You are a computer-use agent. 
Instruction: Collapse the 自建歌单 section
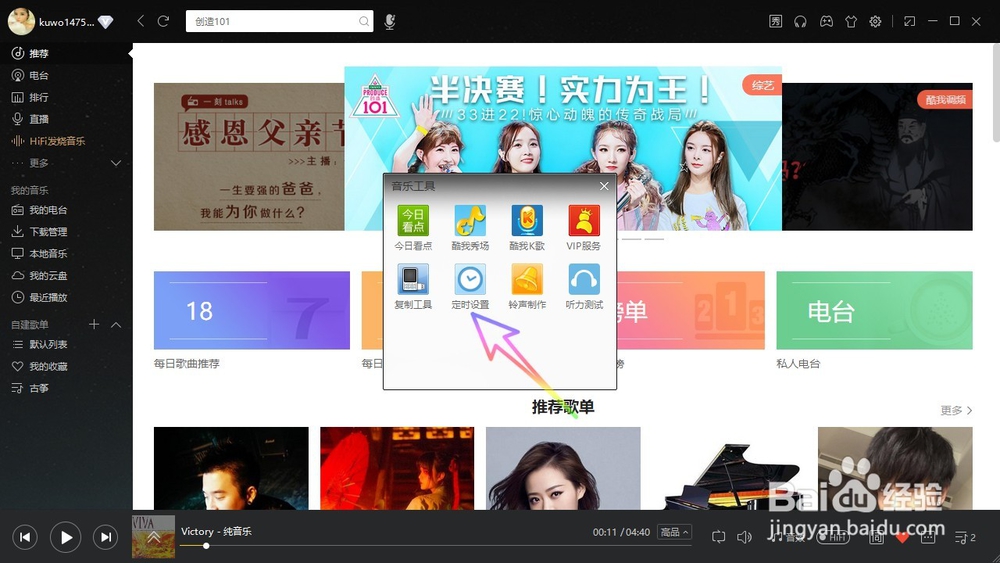(116, 325)
